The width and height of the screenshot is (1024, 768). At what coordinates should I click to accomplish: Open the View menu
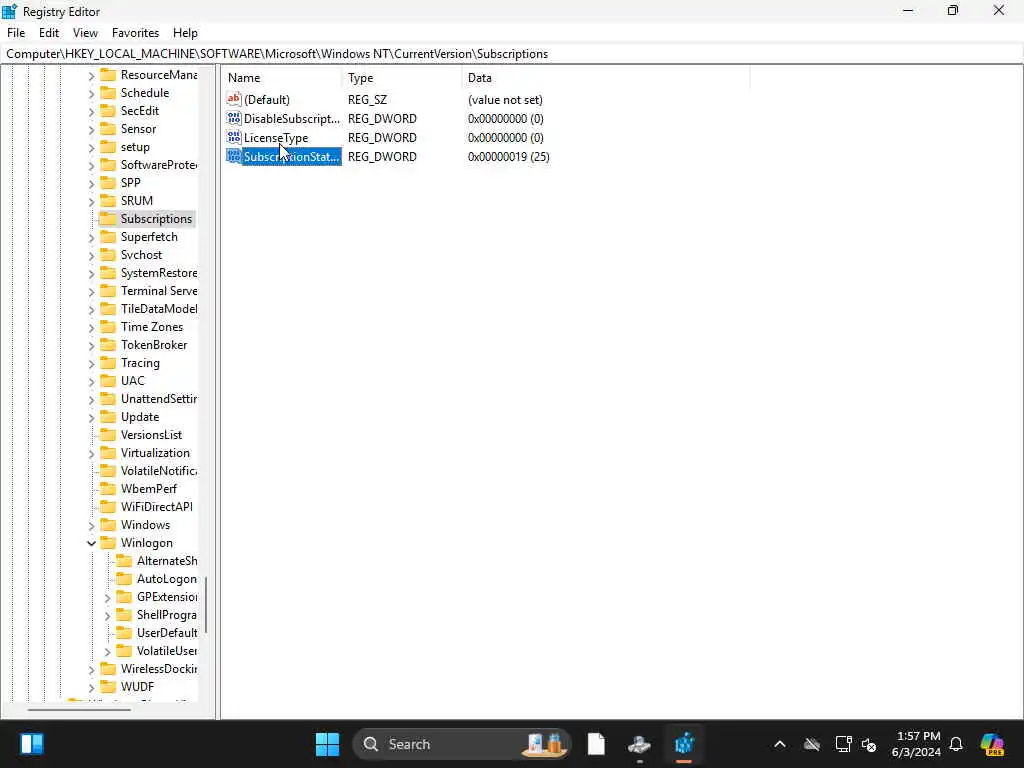[x=85, y=33]
